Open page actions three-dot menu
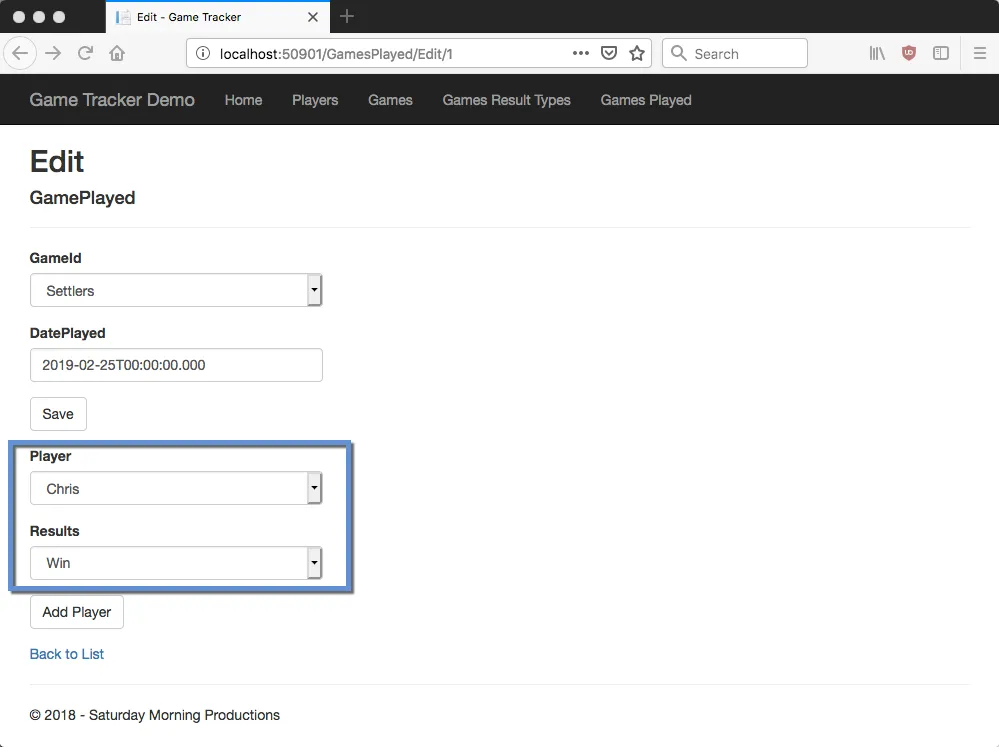The image size is (999, 747). coord(580,53)
